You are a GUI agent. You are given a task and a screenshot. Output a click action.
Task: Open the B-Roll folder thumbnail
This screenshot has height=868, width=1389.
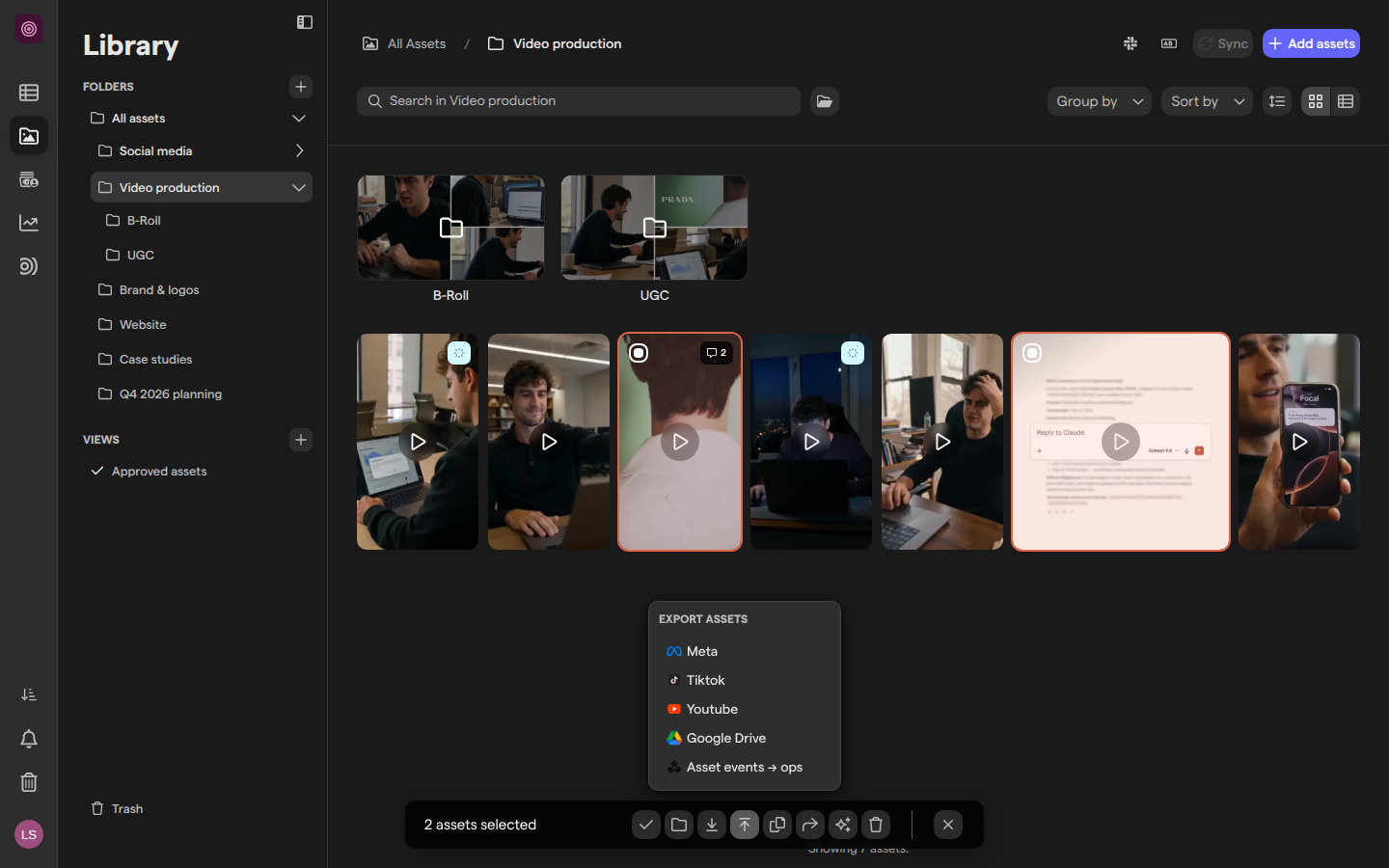(x=450, y=228)
